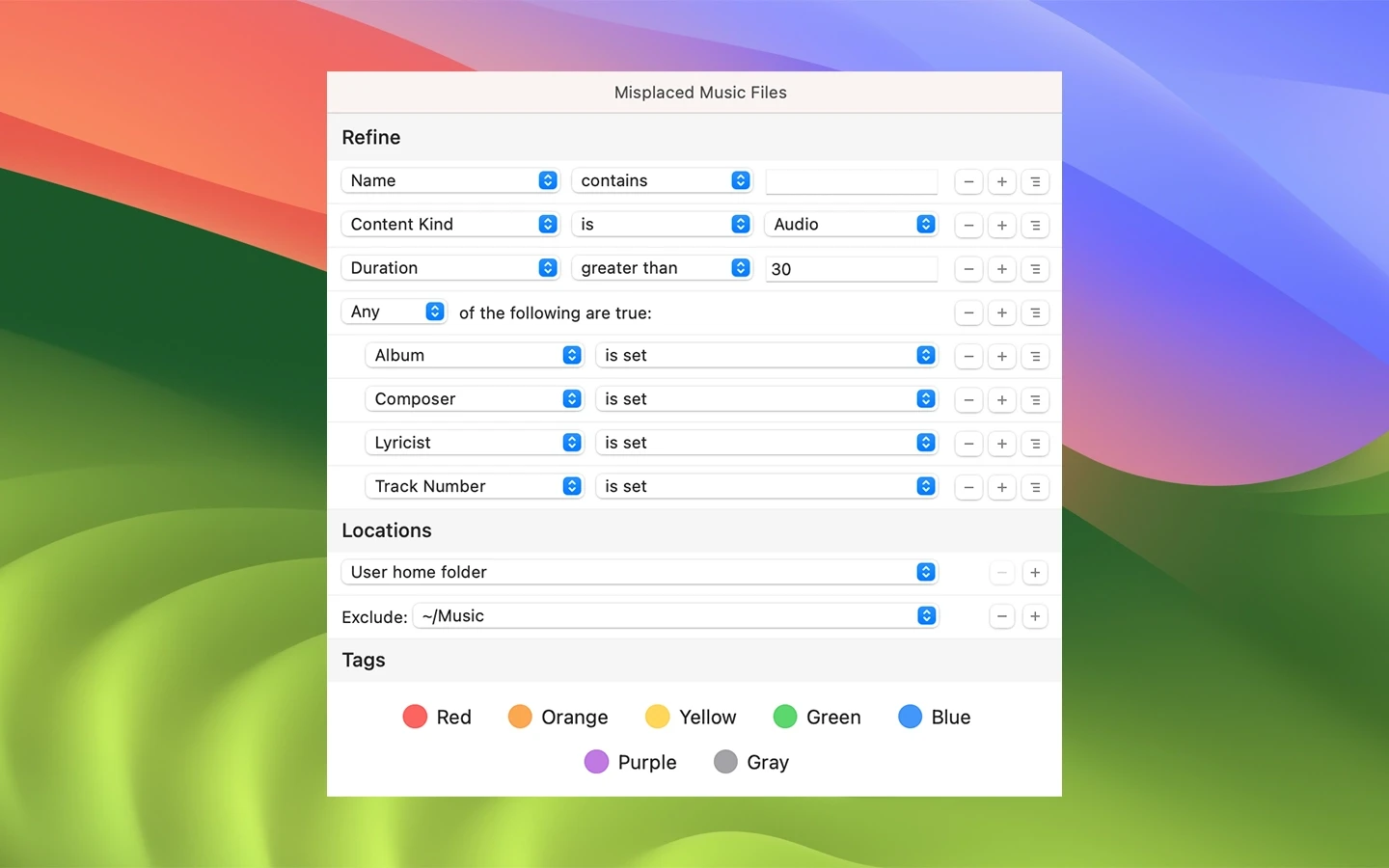Screen dimensions: 1389x868
Task: Open the Audio content kind dropdown
Action: pos(851,225)
